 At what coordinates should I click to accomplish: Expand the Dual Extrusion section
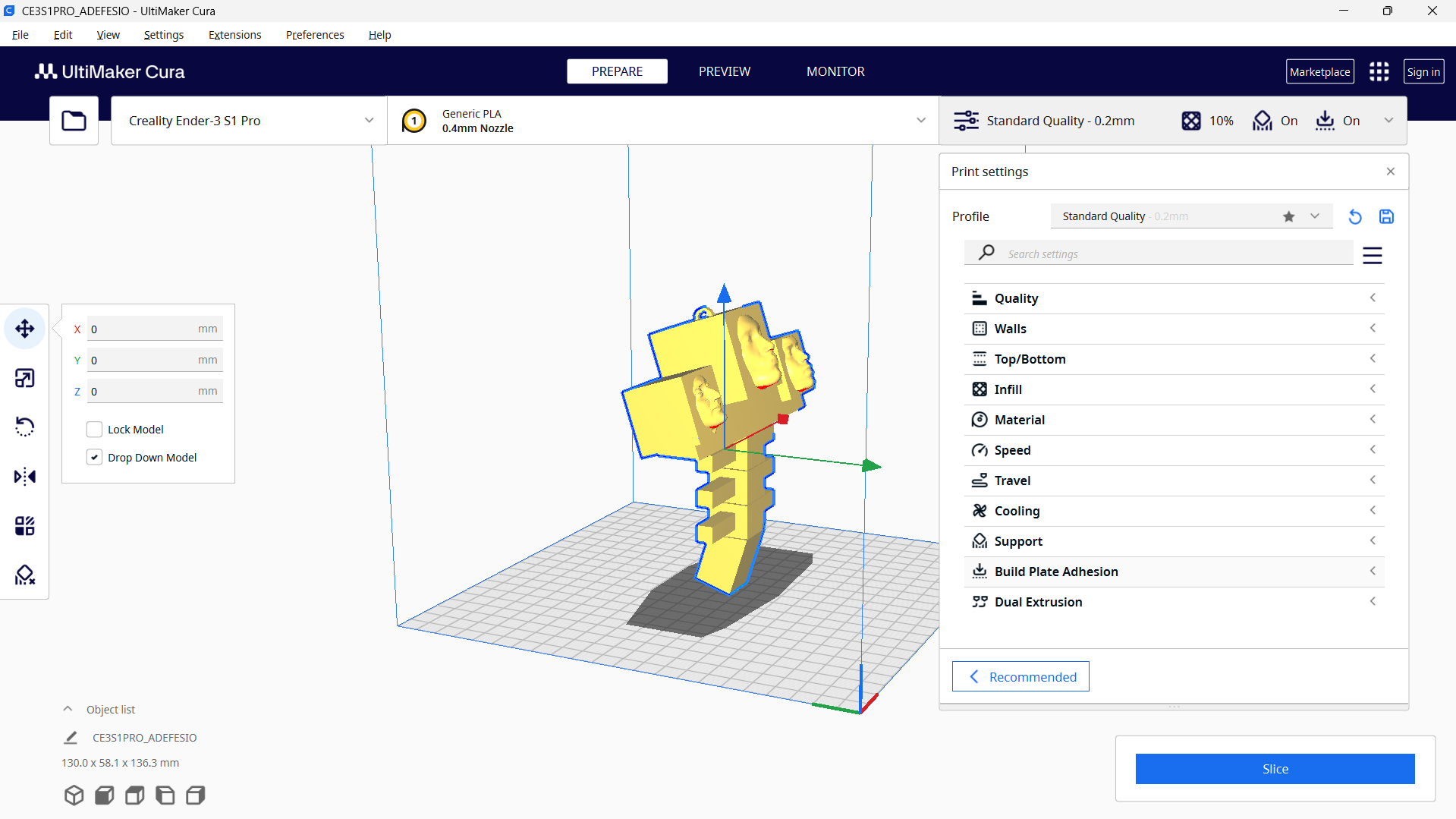click(x=1174, y=602)
